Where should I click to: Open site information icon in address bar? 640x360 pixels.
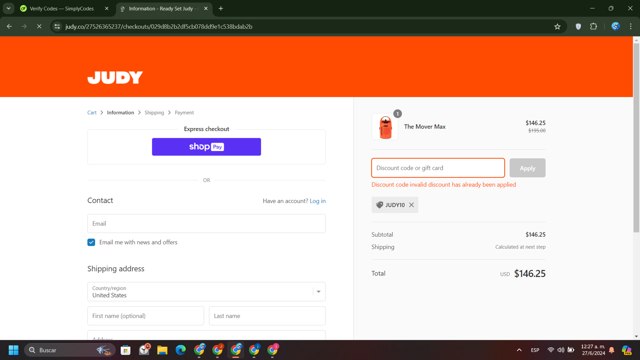point(57,27)
